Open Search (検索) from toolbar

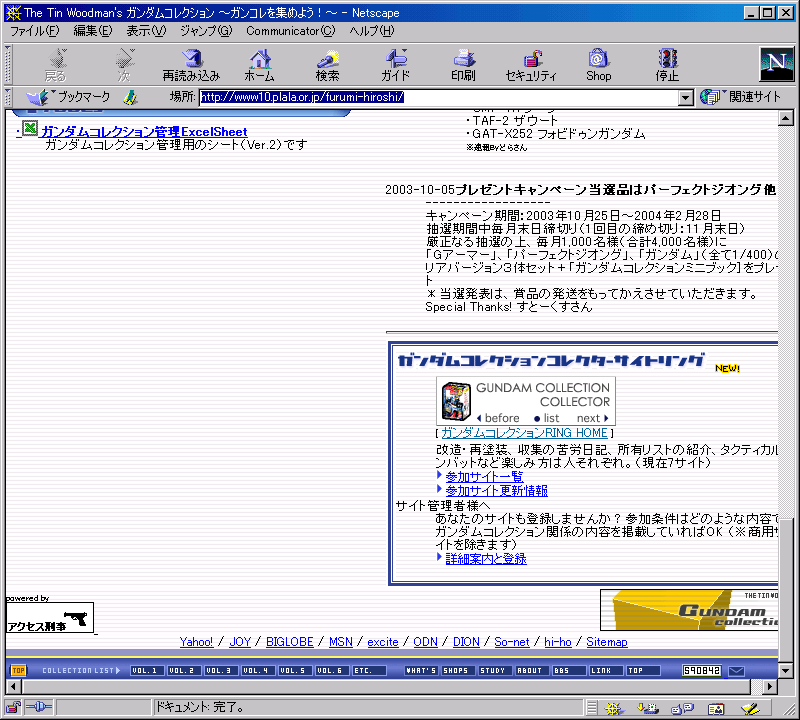click(327, 65)
